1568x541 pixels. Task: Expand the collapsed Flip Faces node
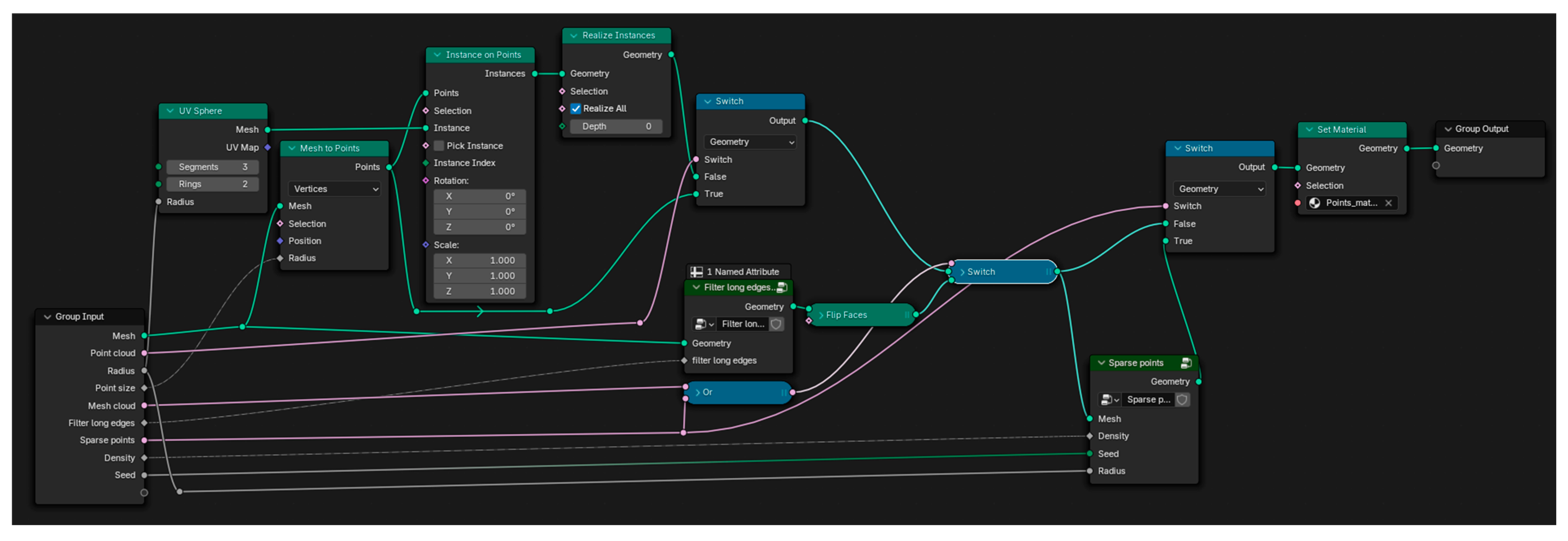click(821, 316)
